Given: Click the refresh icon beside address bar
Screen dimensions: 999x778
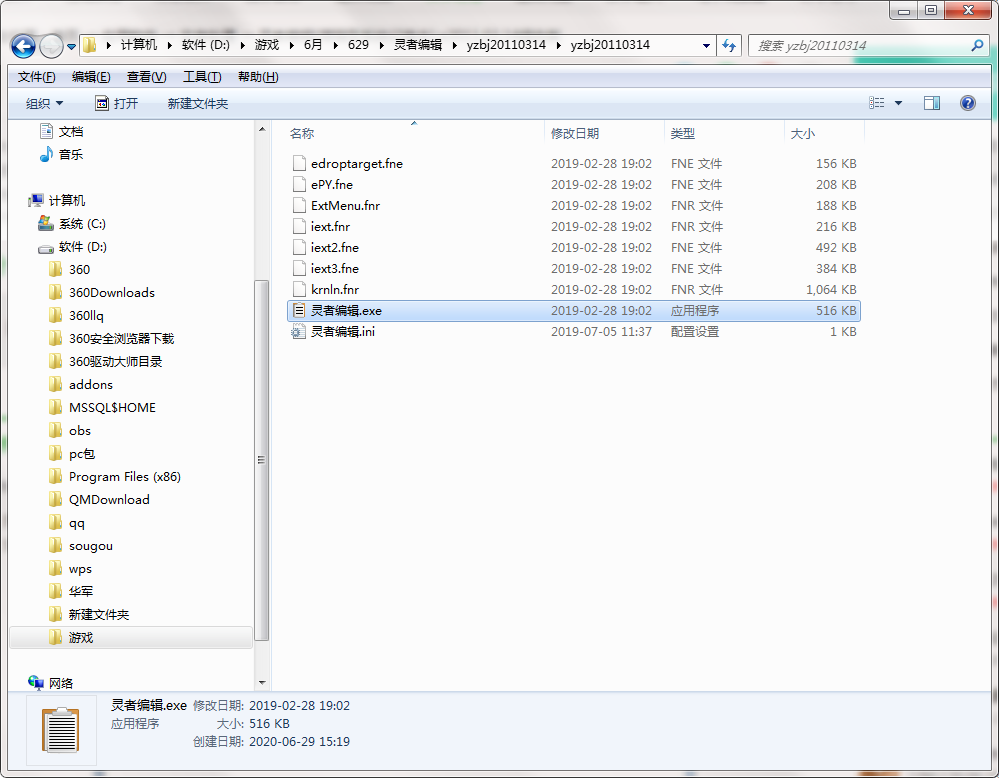Looking at the screenshot, I should (x=729, y=45).
